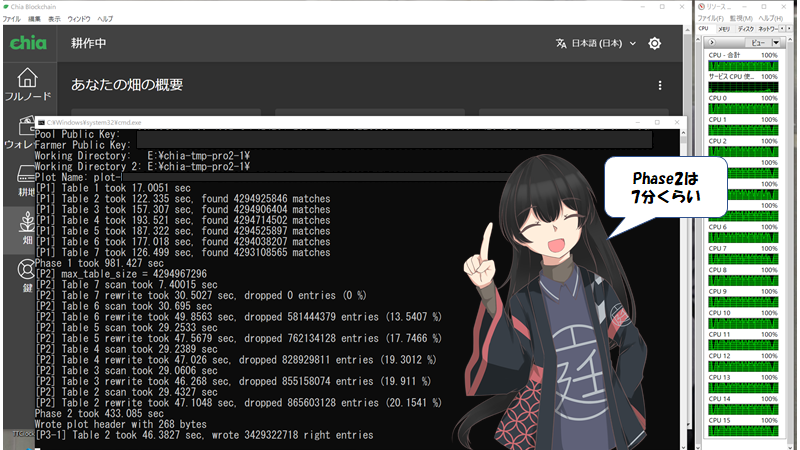Click the CPU 7 usage graph
800x450 pixels.
coord(743,259)
